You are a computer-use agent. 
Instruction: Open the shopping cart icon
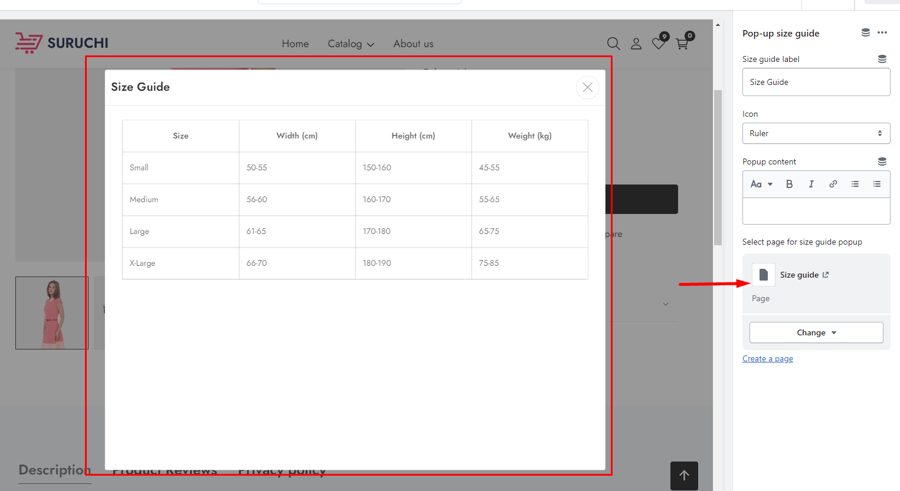682,44
